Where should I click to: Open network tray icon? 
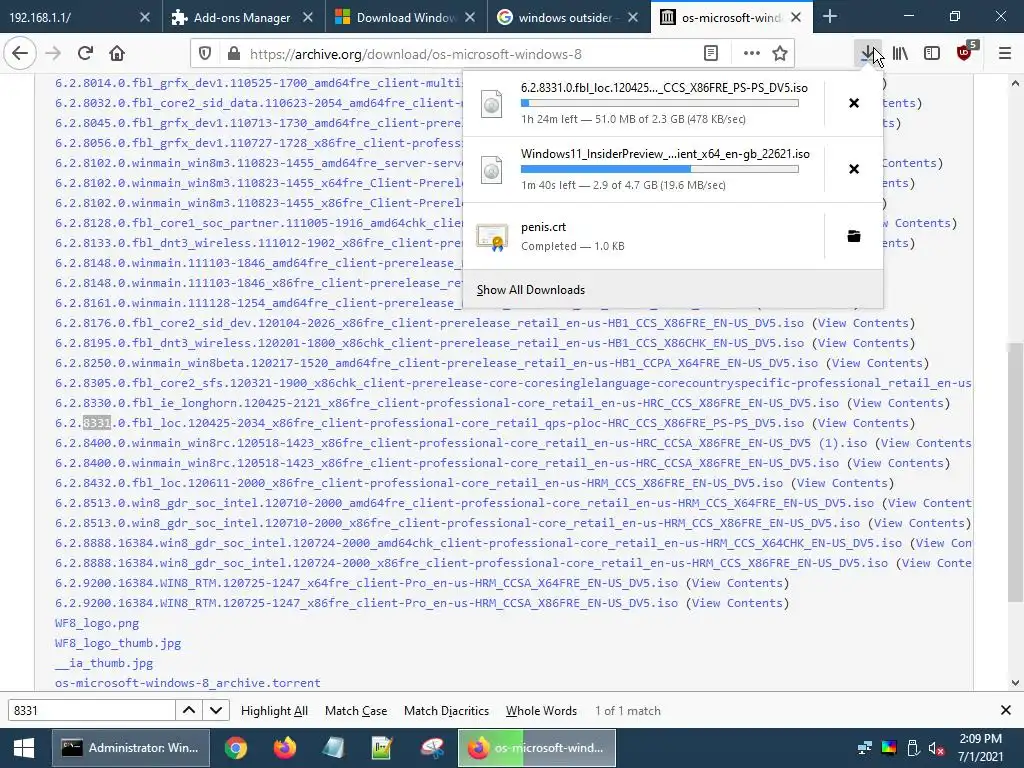coord(865,748)
